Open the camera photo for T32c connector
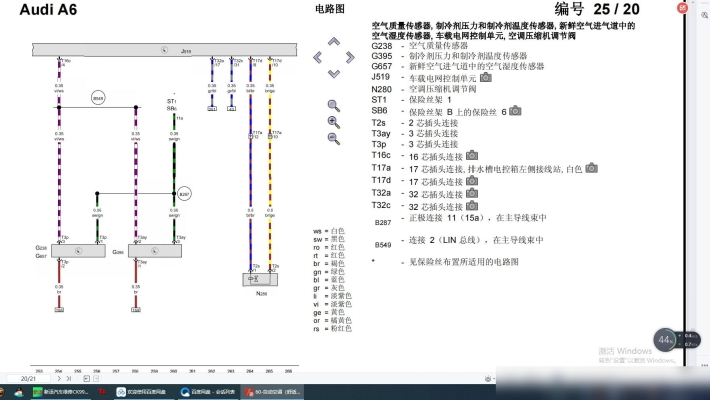This screenshot has height=400, width=710. pos(472,206)
